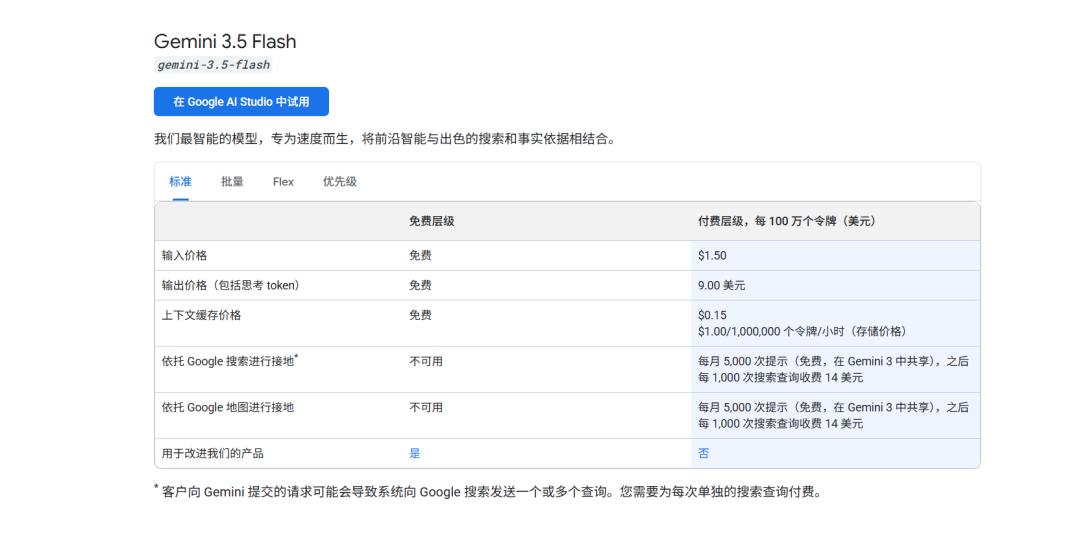The width and height of the screenshot is (1080, 536).
Task: Click the 输出价格（包括思考 token）row label
Action: [233, 285]
